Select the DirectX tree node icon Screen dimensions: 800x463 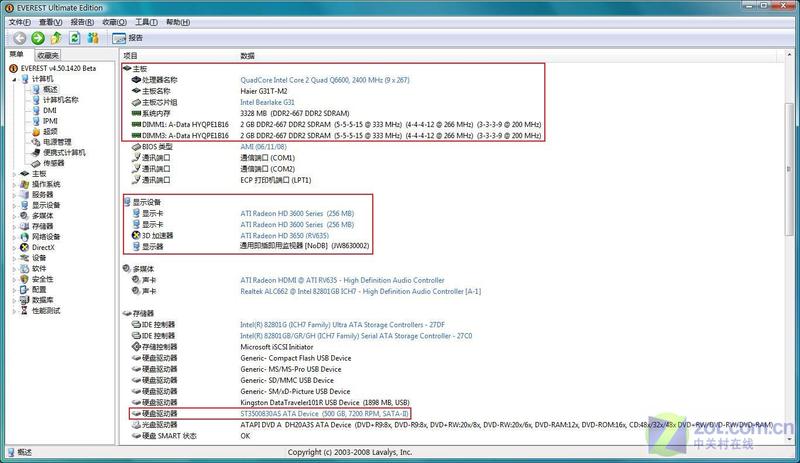click(x=24, y=247)
